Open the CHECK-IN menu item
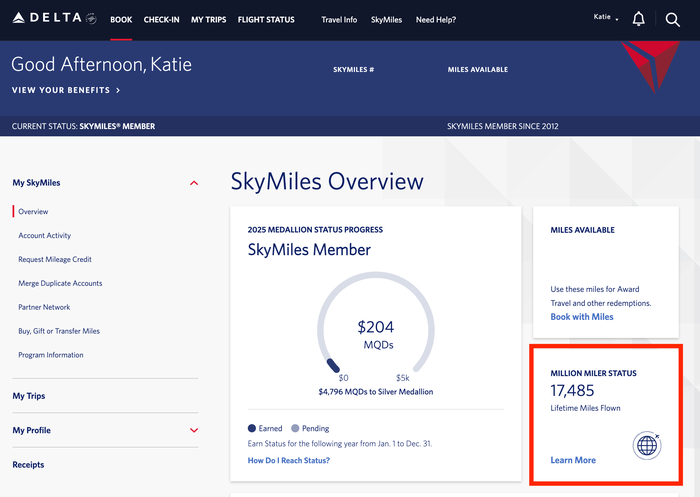 [161, 20]
